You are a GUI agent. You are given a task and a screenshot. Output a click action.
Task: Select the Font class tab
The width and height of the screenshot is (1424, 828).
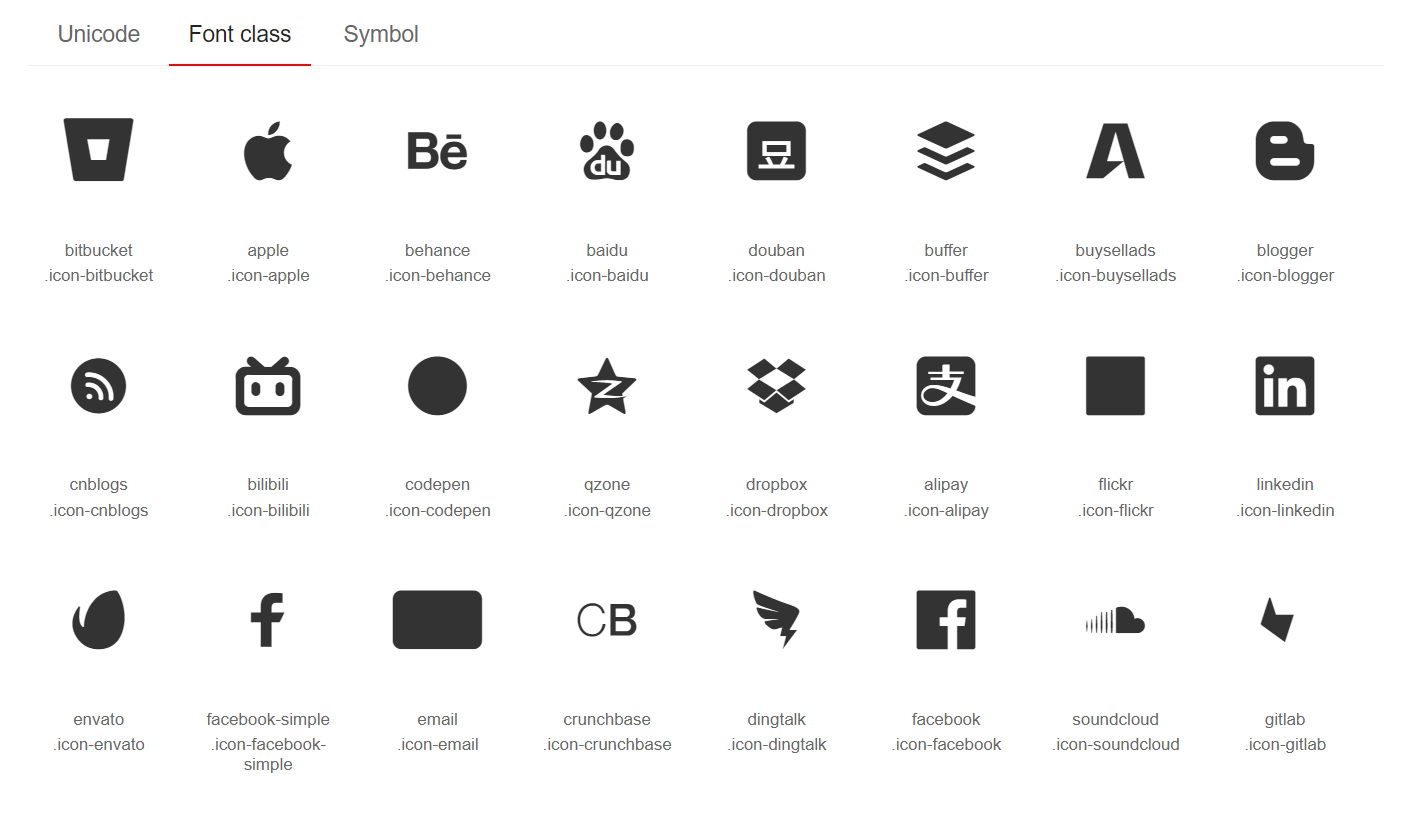pos(240,34)
